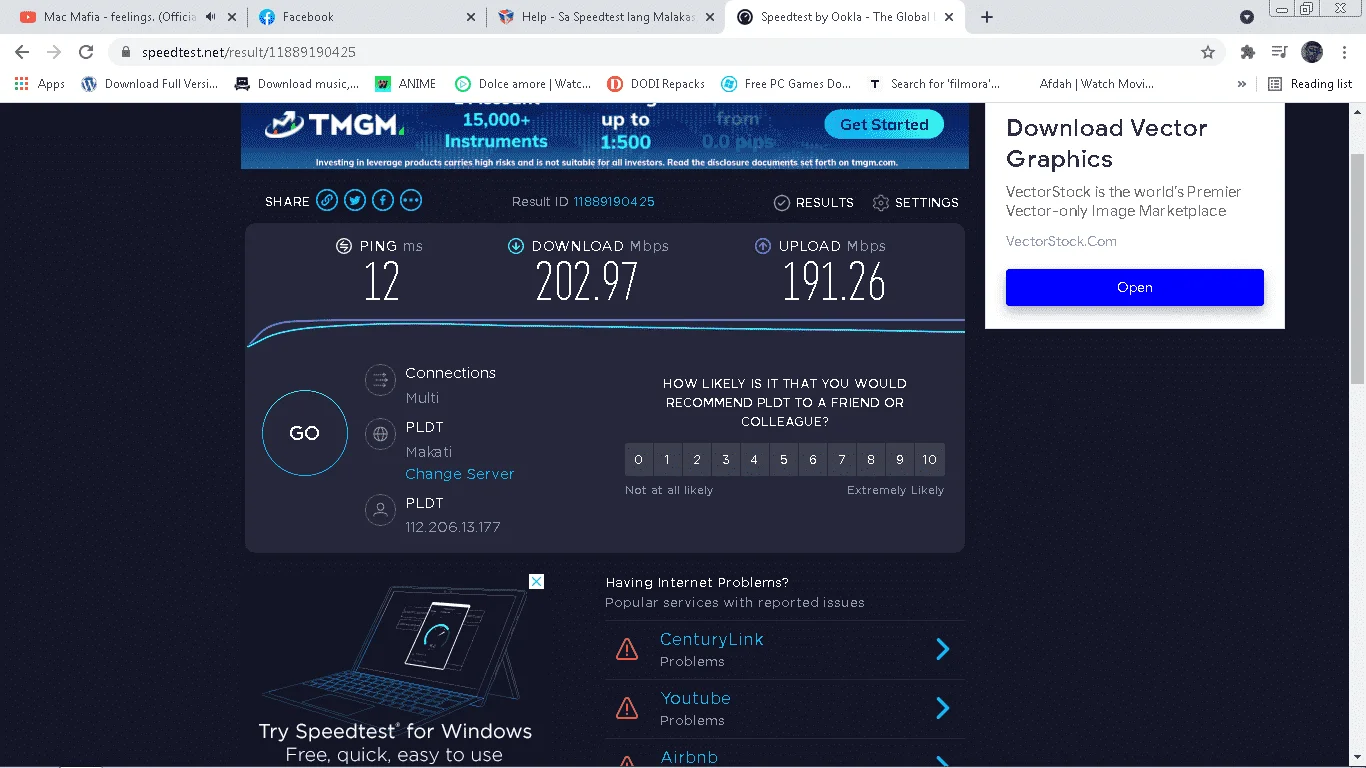Click the upload arrow icon
The image size is (1366, 768).
coord(763,246)
